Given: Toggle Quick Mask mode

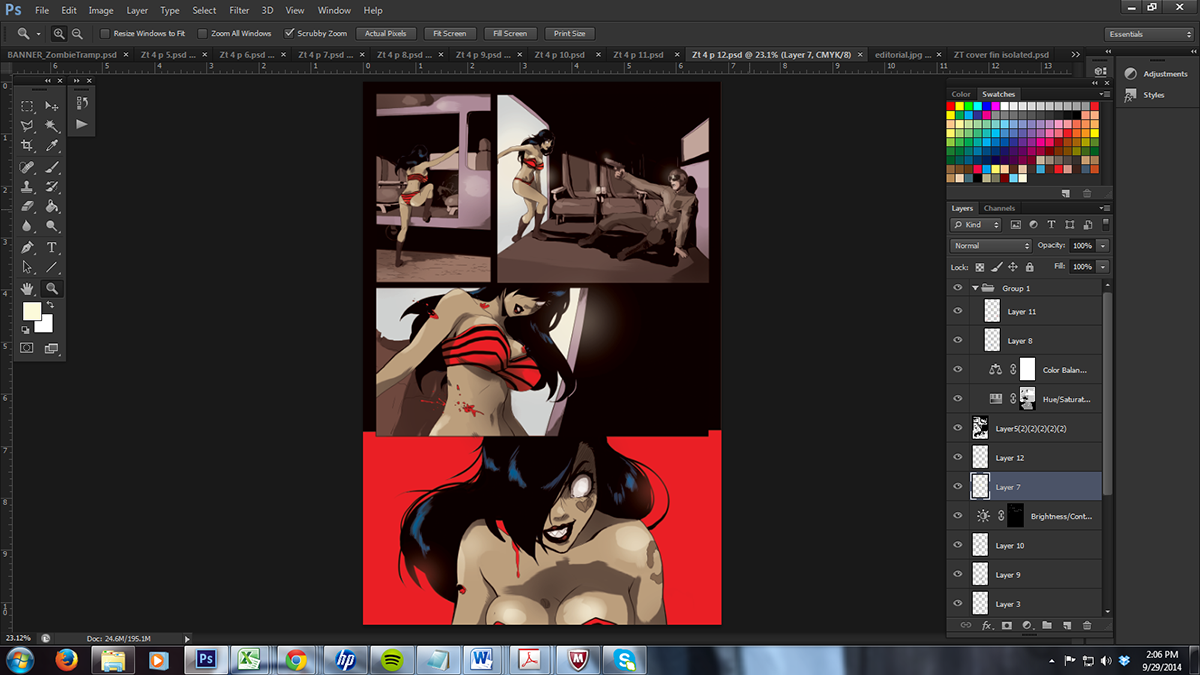Looking at the screenshot, I should point(28,348).
